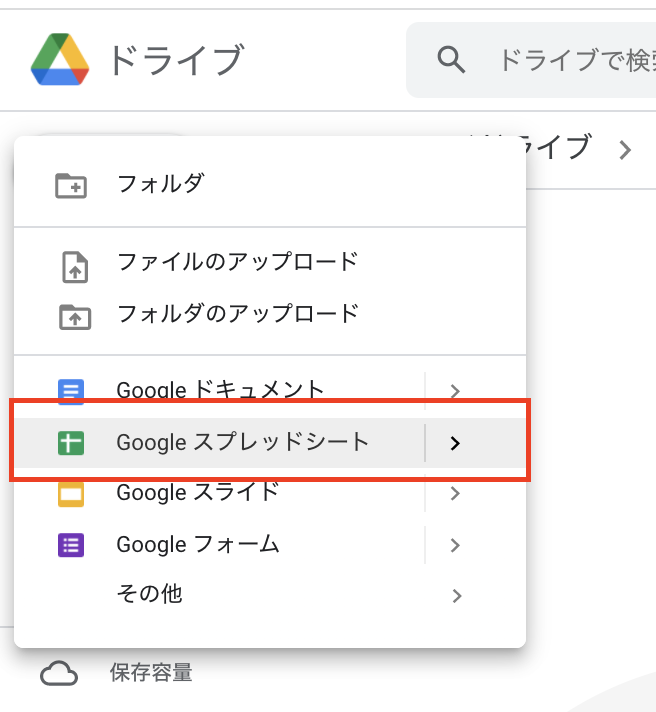The width and height of the screenshot is (656, 712).
Task: Click the blue Google Docs icon
Action: [71, 391]
